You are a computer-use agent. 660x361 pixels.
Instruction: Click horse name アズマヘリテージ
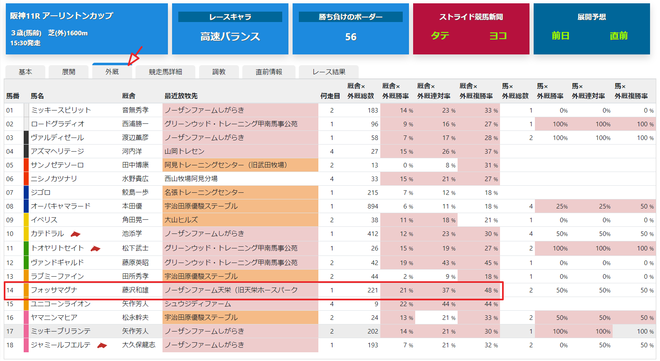click(57, 151)
